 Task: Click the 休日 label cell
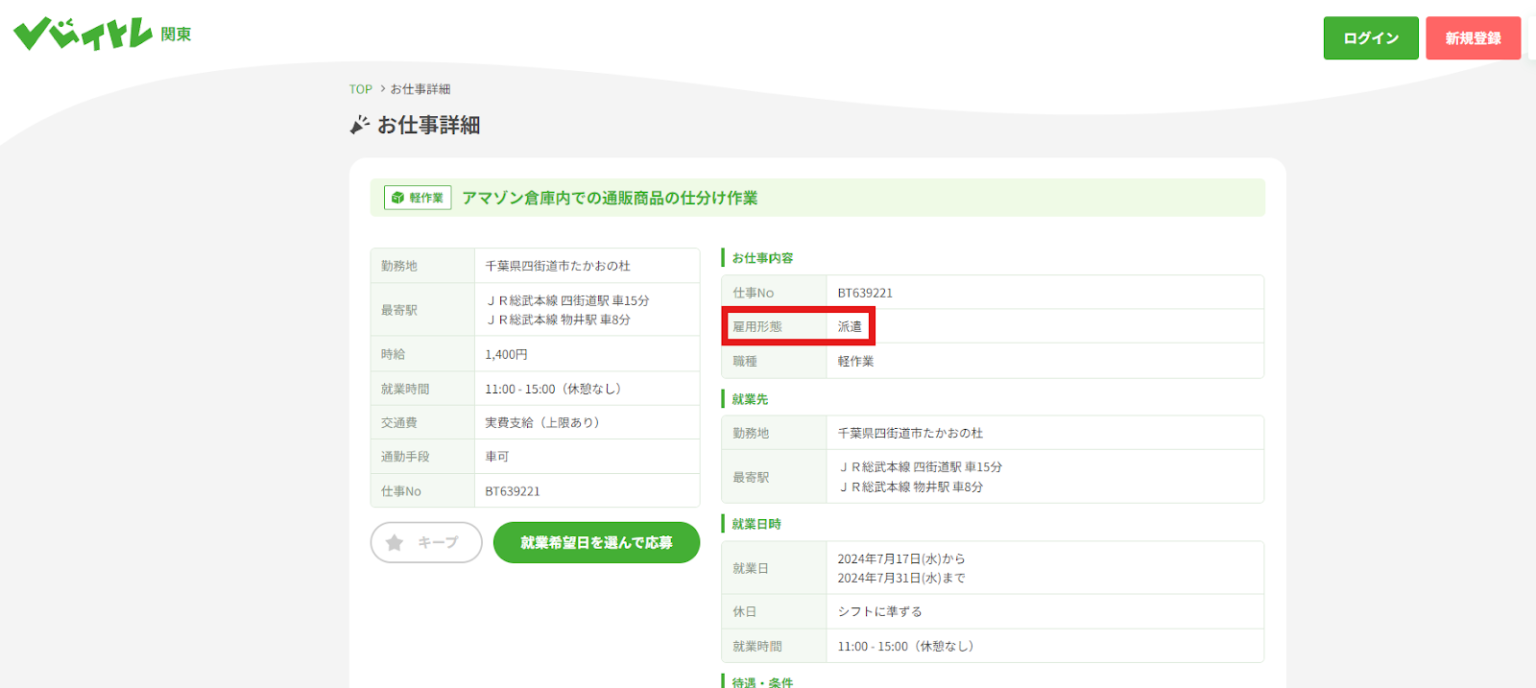(x=774, y=611)
